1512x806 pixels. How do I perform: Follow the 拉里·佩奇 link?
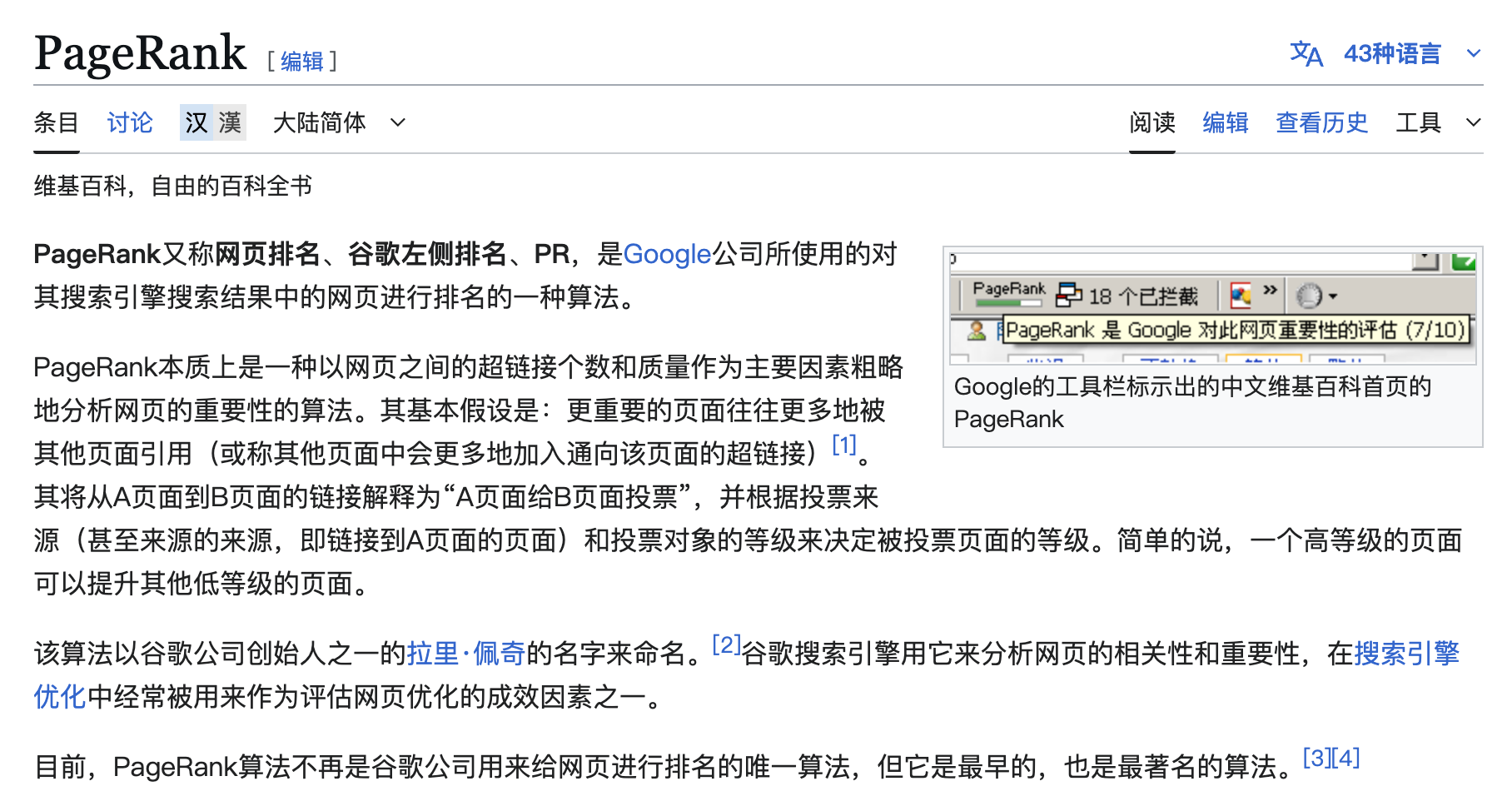coord(466,654)
